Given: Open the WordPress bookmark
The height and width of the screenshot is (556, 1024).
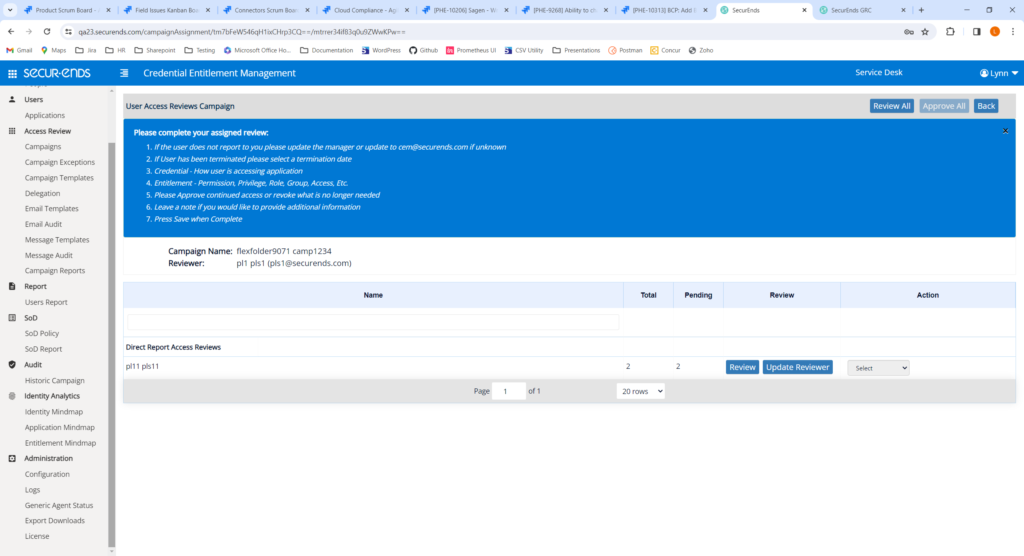Looking at the screenshot, I should (x=381, y=50).
